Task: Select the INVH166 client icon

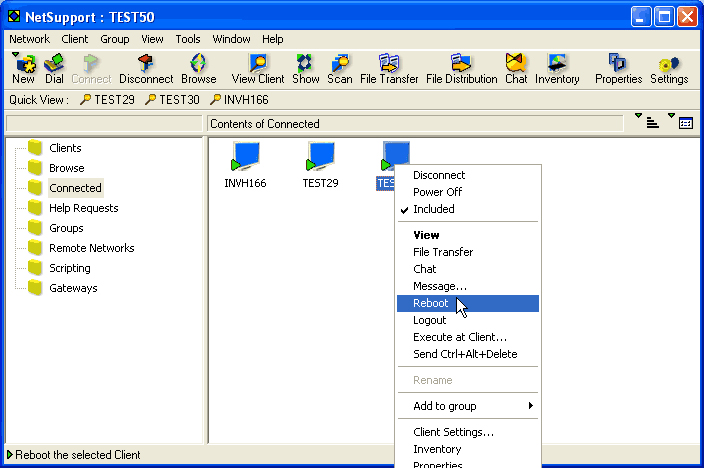Action: [245, 165]
